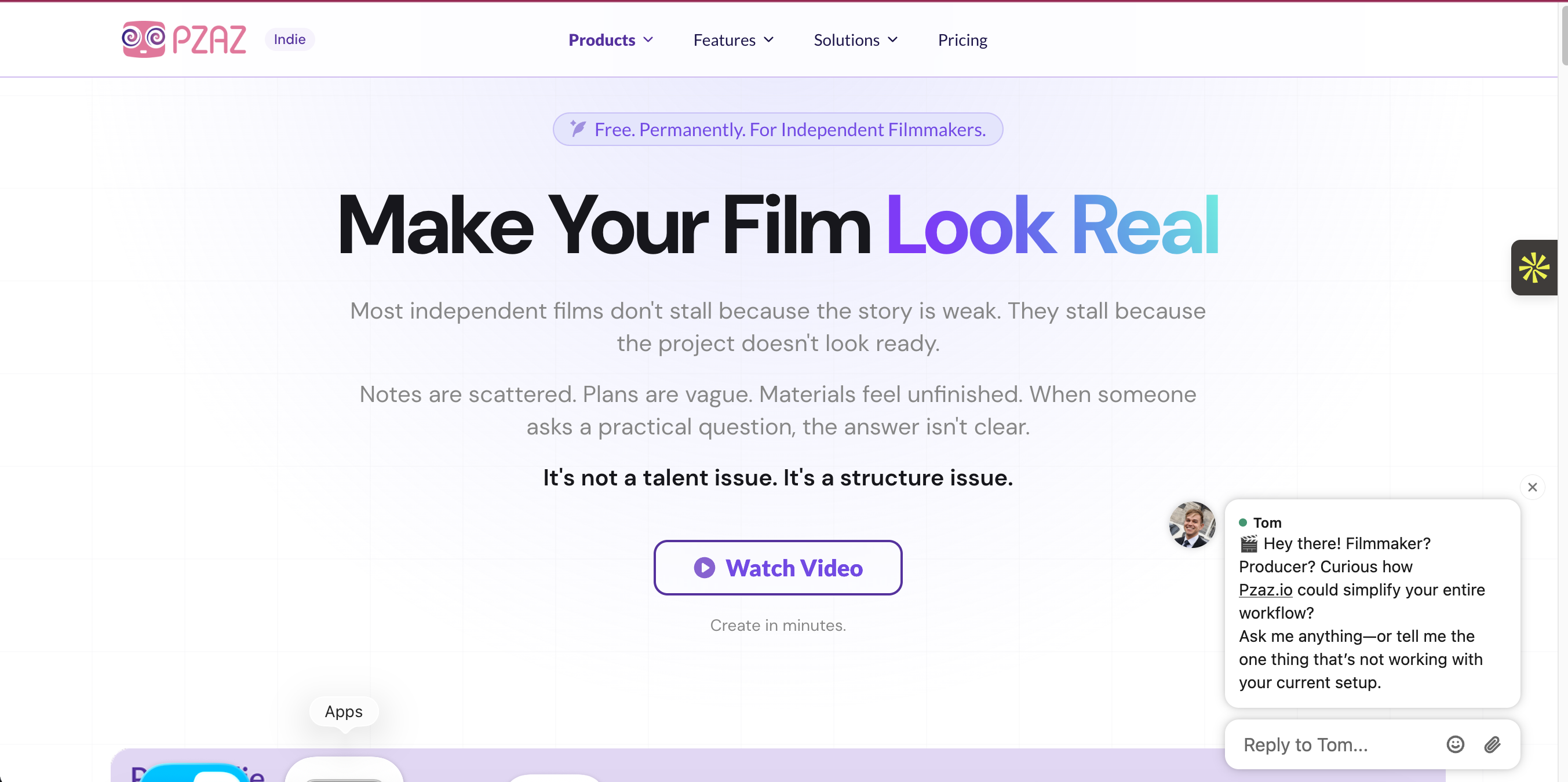
Task: Expand the Features dropdown menu
Action: coord(734,40)
